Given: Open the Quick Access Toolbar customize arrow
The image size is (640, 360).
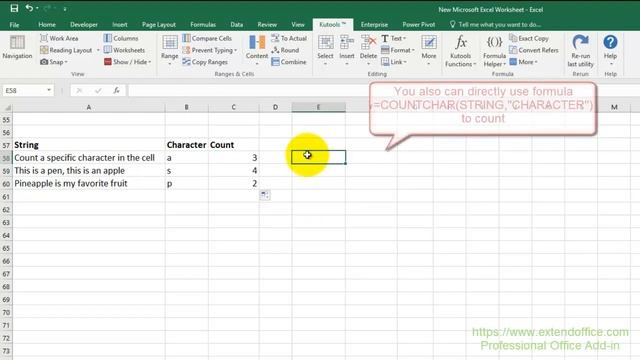Looking at the screenshot, I should [x=64, y=9].
